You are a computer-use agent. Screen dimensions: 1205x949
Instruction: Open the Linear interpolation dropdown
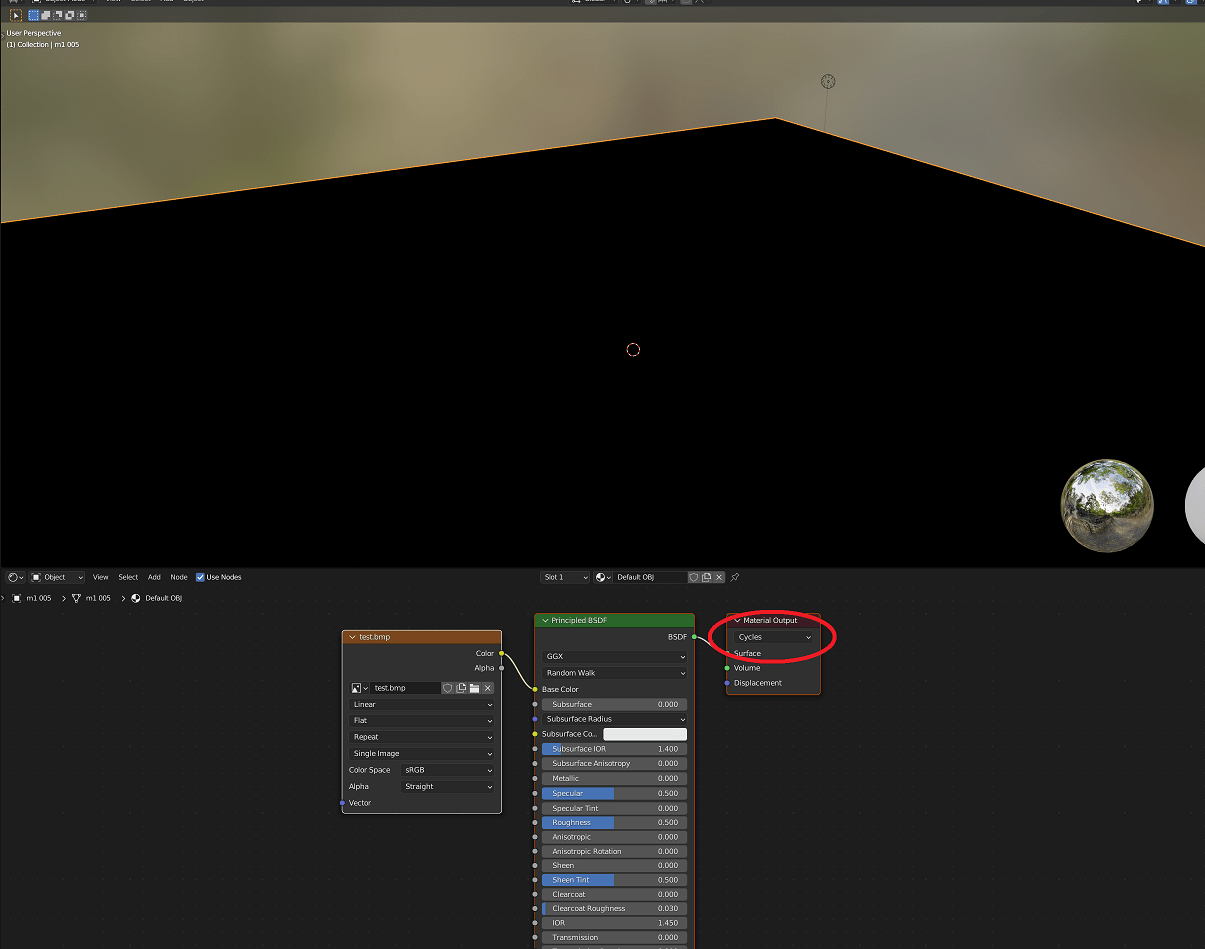tap(422, 705)
